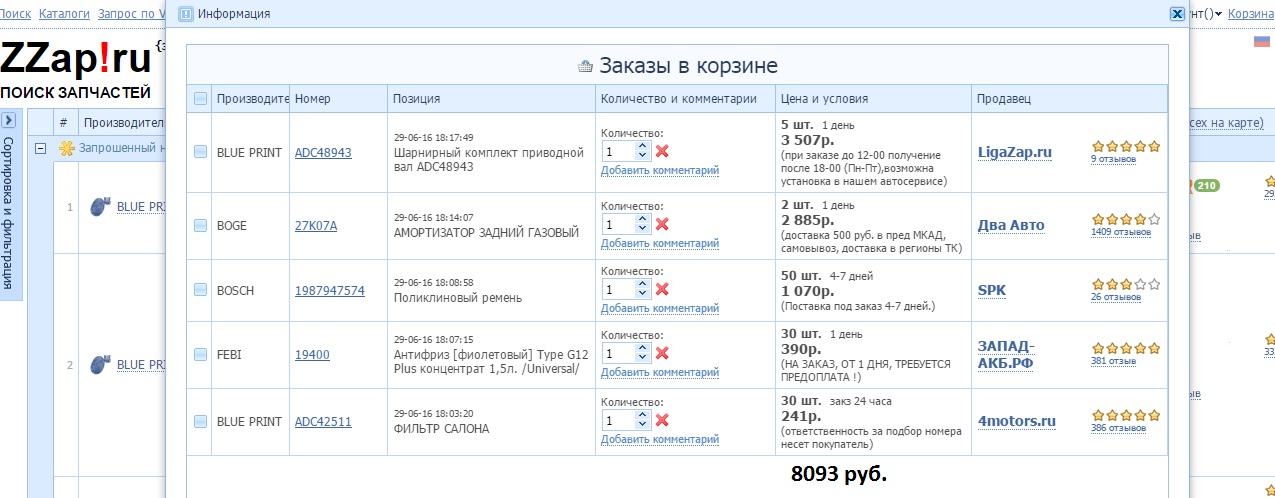Open 386 отзывов for 4motors.ru
This screenshot has height=498, width=1275.
tap(1119, 428)
